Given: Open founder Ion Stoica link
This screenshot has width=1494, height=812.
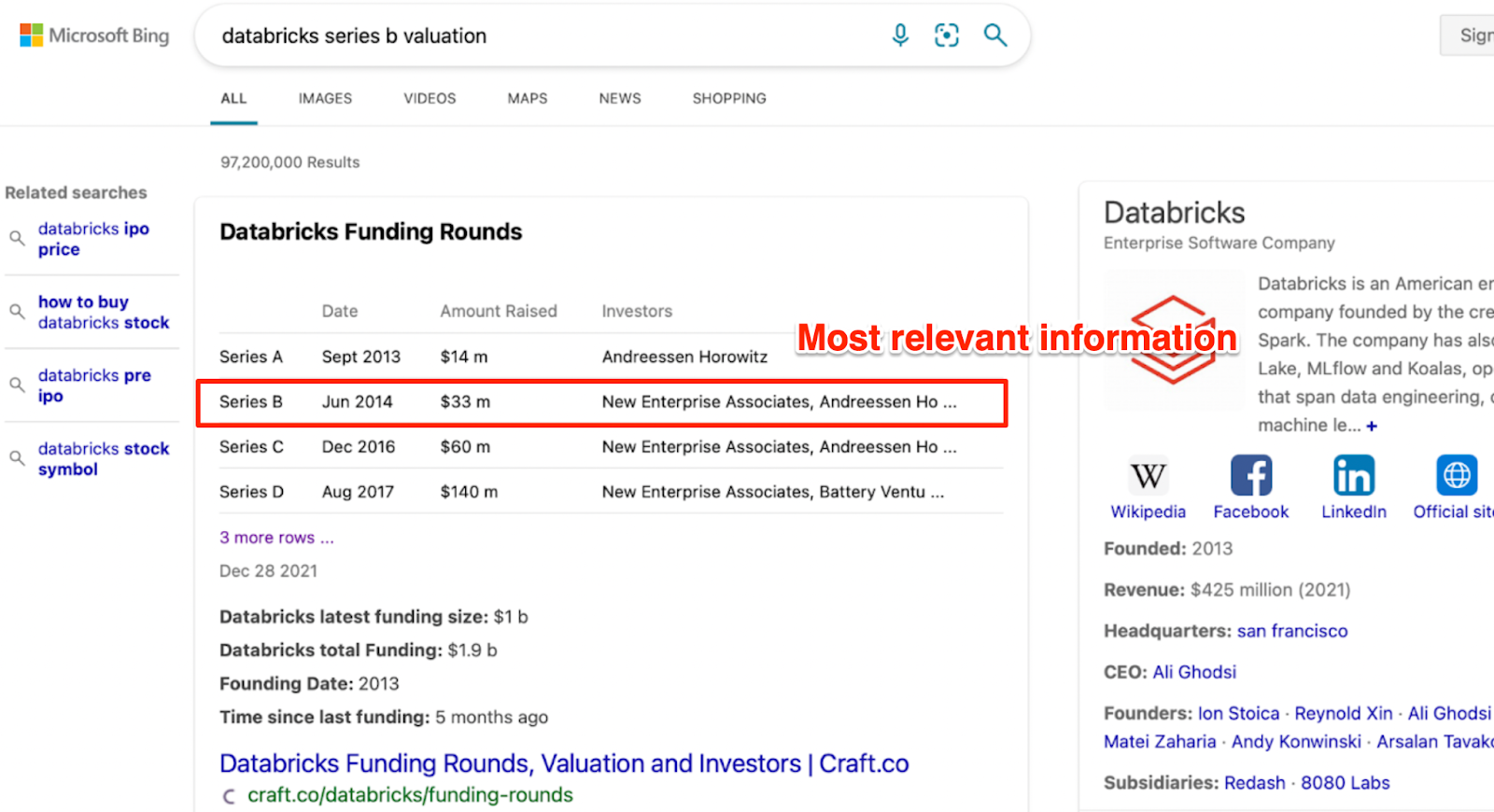Looking at the screenshot, I should point(1238,713).
